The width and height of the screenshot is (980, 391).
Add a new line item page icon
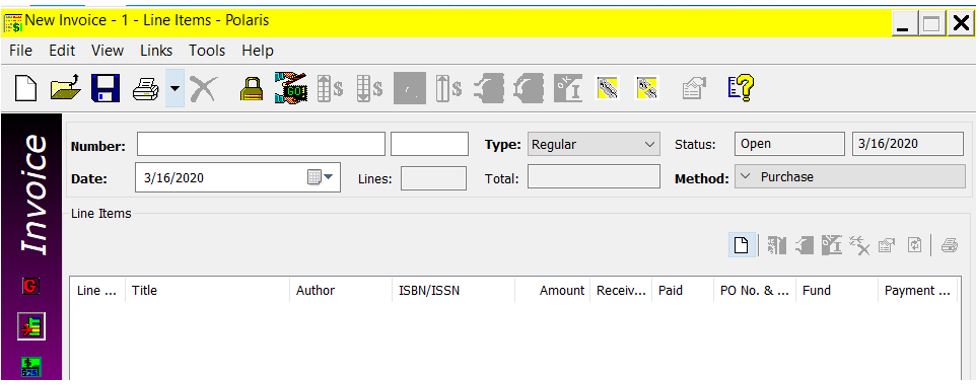click(742, 245)
